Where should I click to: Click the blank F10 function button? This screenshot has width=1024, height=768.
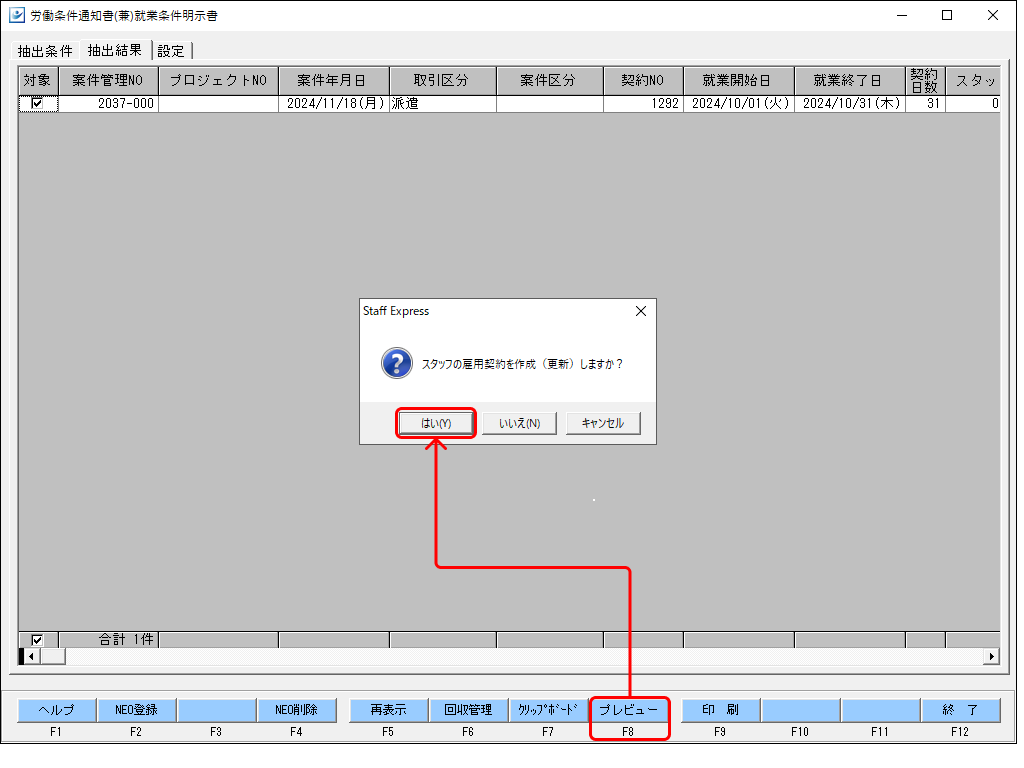click(x=800, y=710)
